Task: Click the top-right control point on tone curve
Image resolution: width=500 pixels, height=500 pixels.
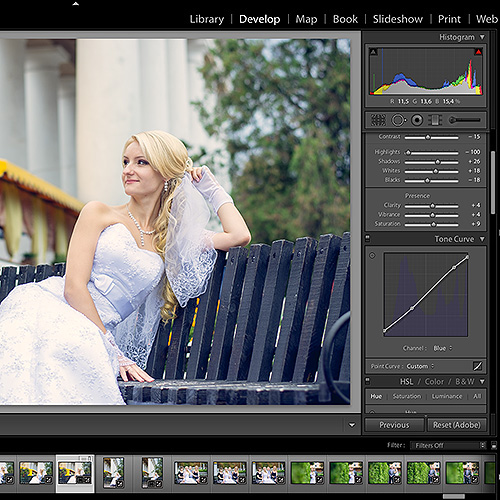Action: pyautogui.click(x=467, y=257)
